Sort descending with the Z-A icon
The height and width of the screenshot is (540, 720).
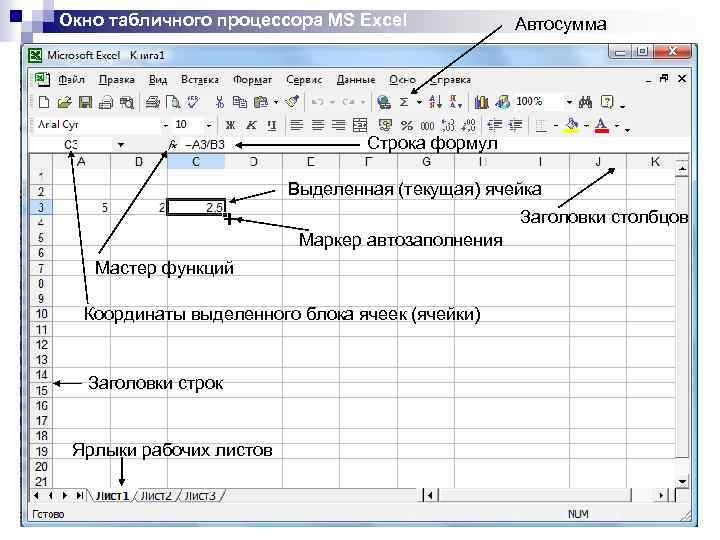click(x=456, y=102)
